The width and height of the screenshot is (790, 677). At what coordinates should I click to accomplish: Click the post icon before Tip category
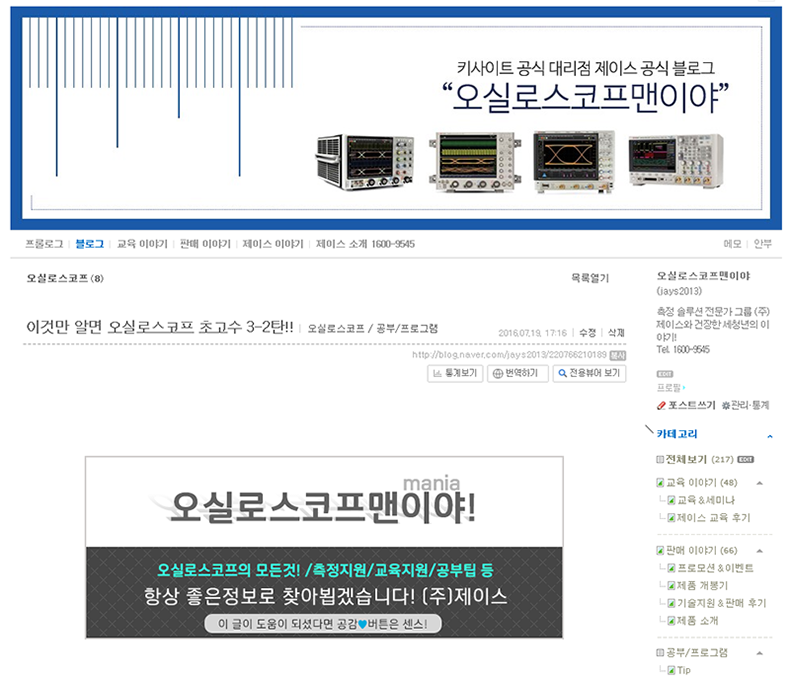[671, 670]
